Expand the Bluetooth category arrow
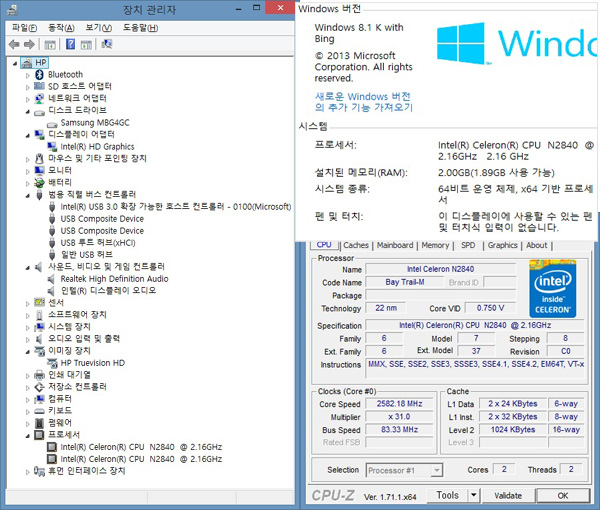The height and width of the screenshot is (512, 600). tap(28, 75)
